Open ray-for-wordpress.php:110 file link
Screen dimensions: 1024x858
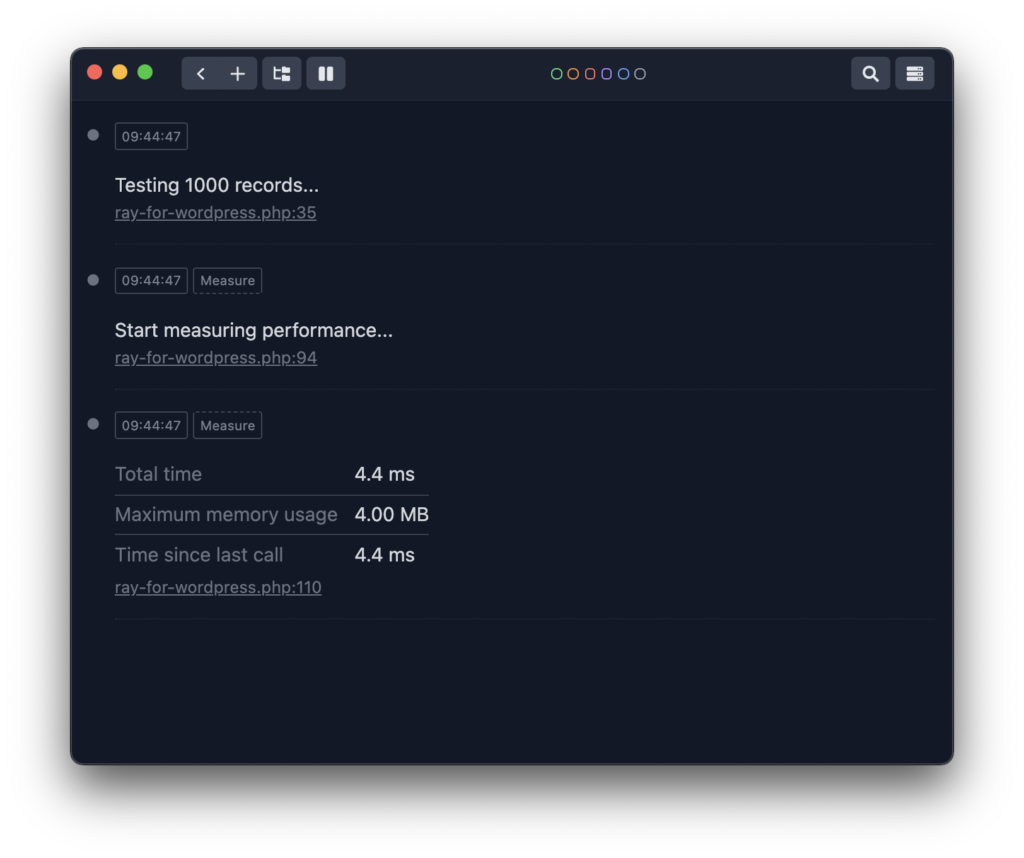coord(218,587)
